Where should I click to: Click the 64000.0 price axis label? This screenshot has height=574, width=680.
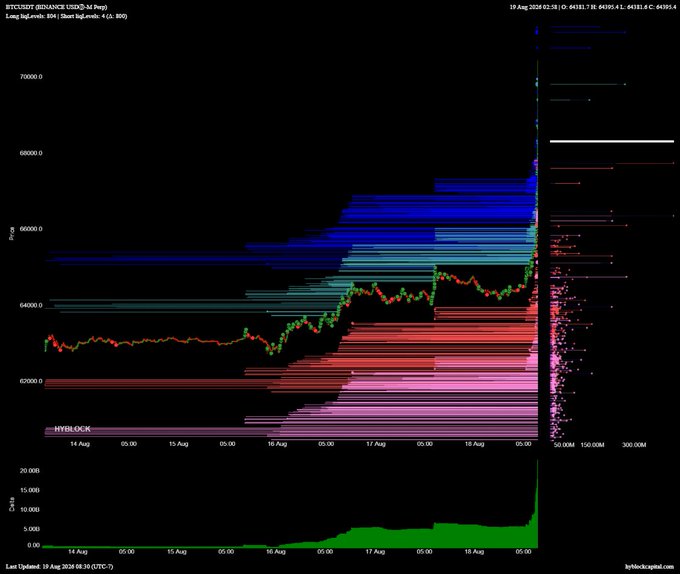click(x=31, y=305)
